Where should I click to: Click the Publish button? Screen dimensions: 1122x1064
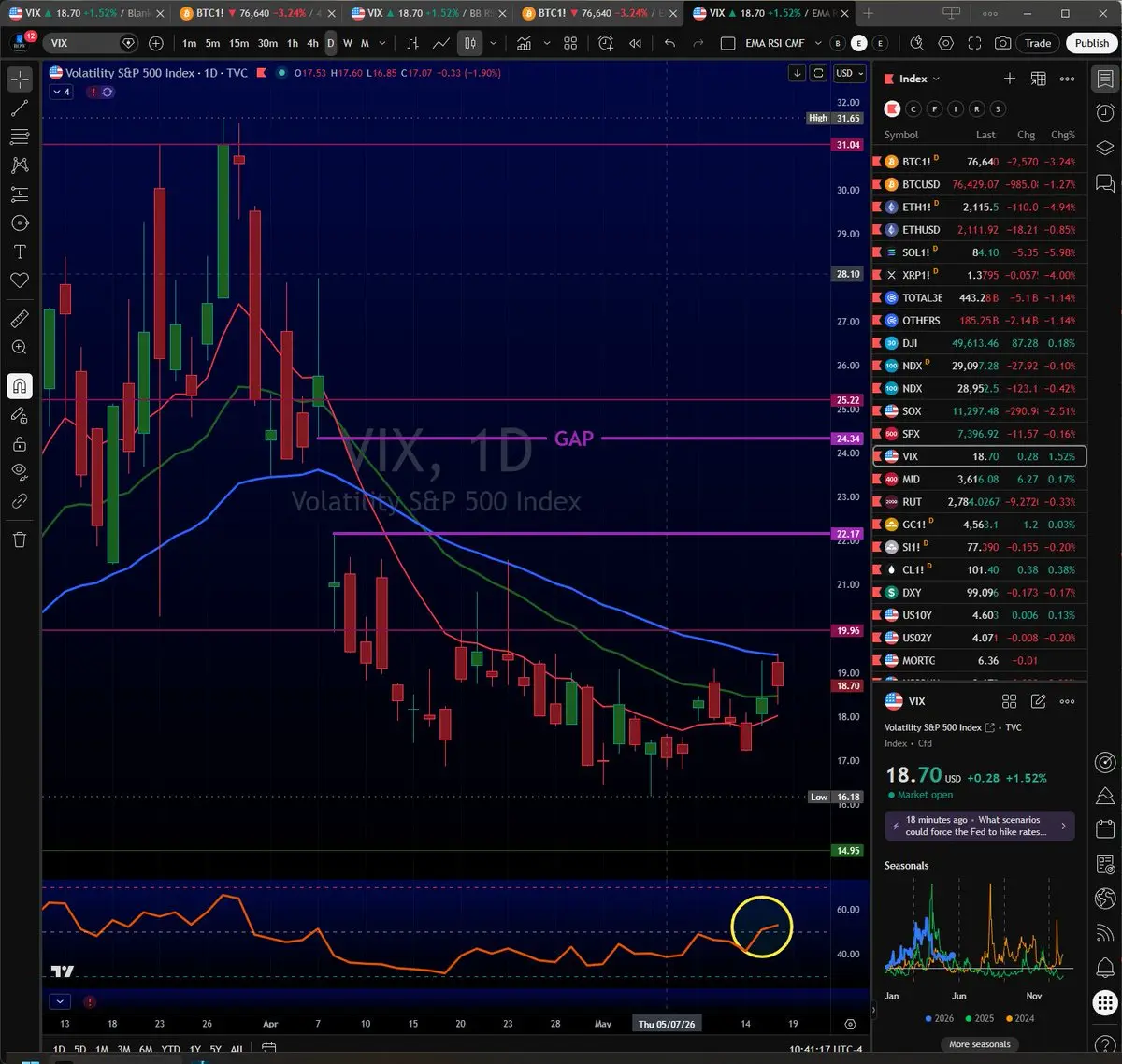point(1091,43)
